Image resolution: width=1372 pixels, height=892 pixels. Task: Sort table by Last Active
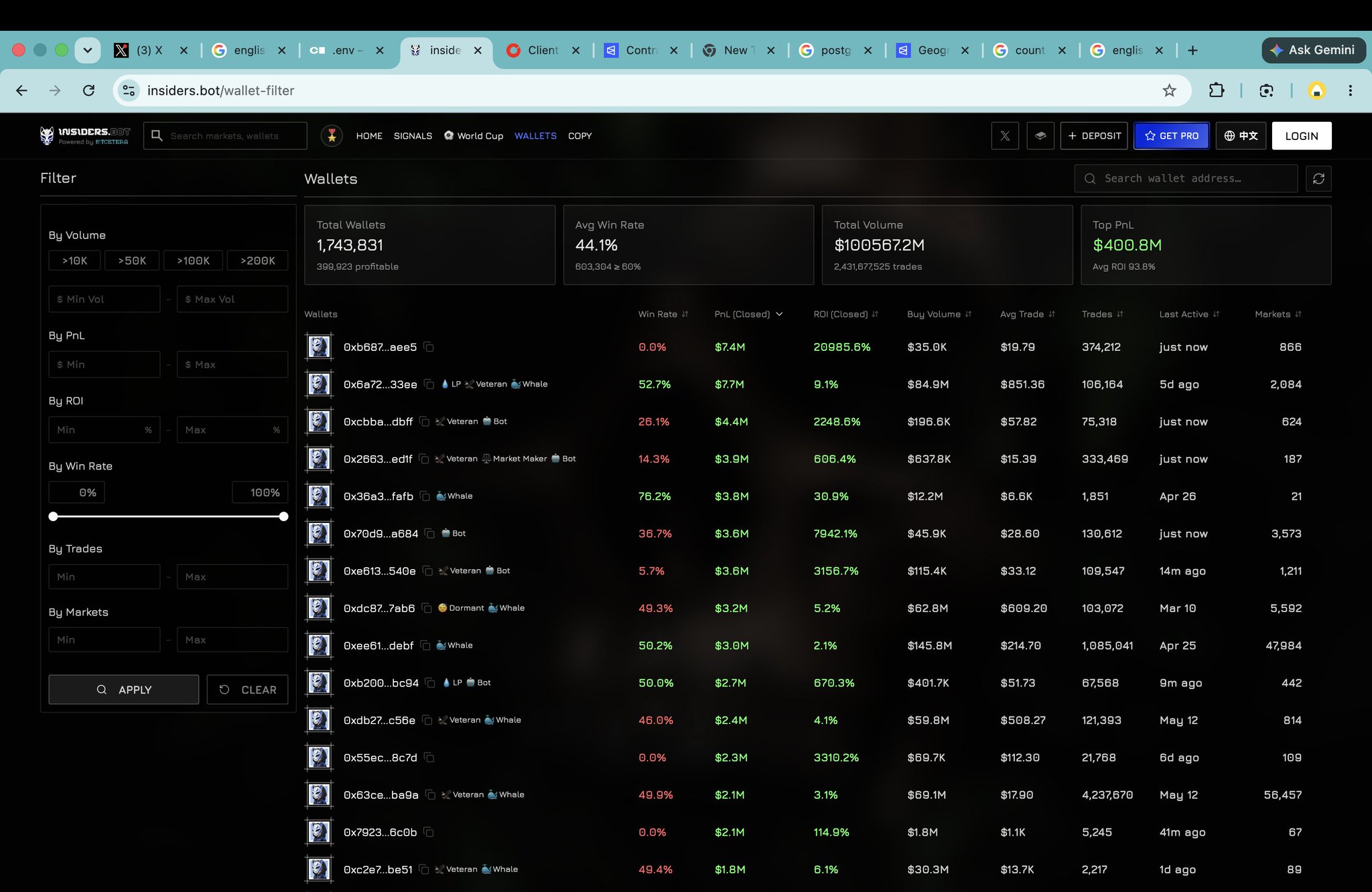(1189, 314)
